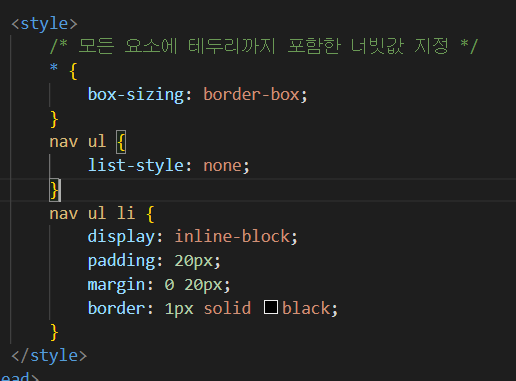Select the 'border-box' value
The image size is (516, 381).
251,94
